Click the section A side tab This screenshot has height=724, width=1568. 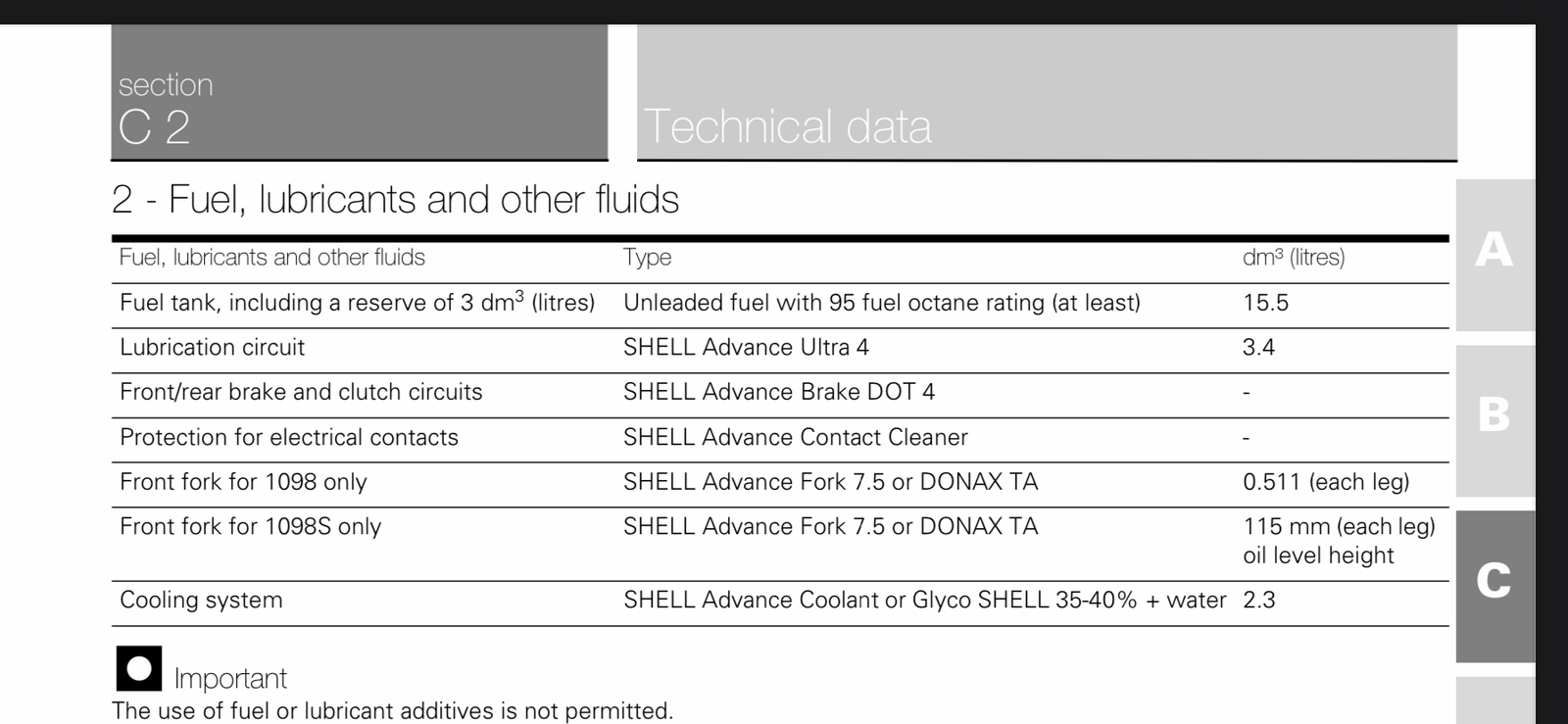pyautogui.click(x=1494, y=255)
